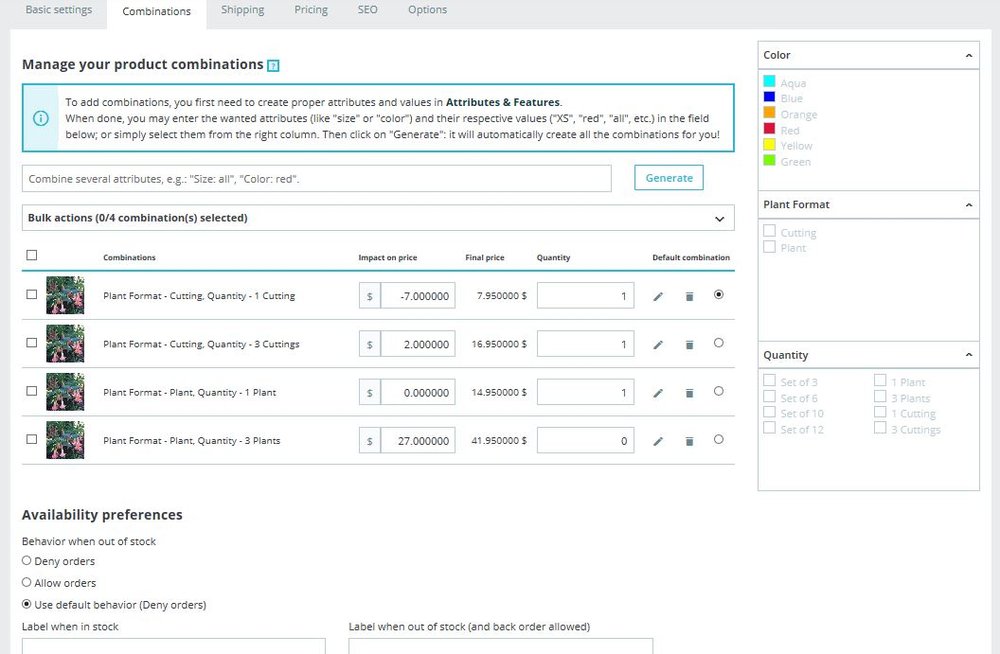Screen dimensions: 1000x654
Task: Collapse the Color attribute panel
Action: (968, 55)
